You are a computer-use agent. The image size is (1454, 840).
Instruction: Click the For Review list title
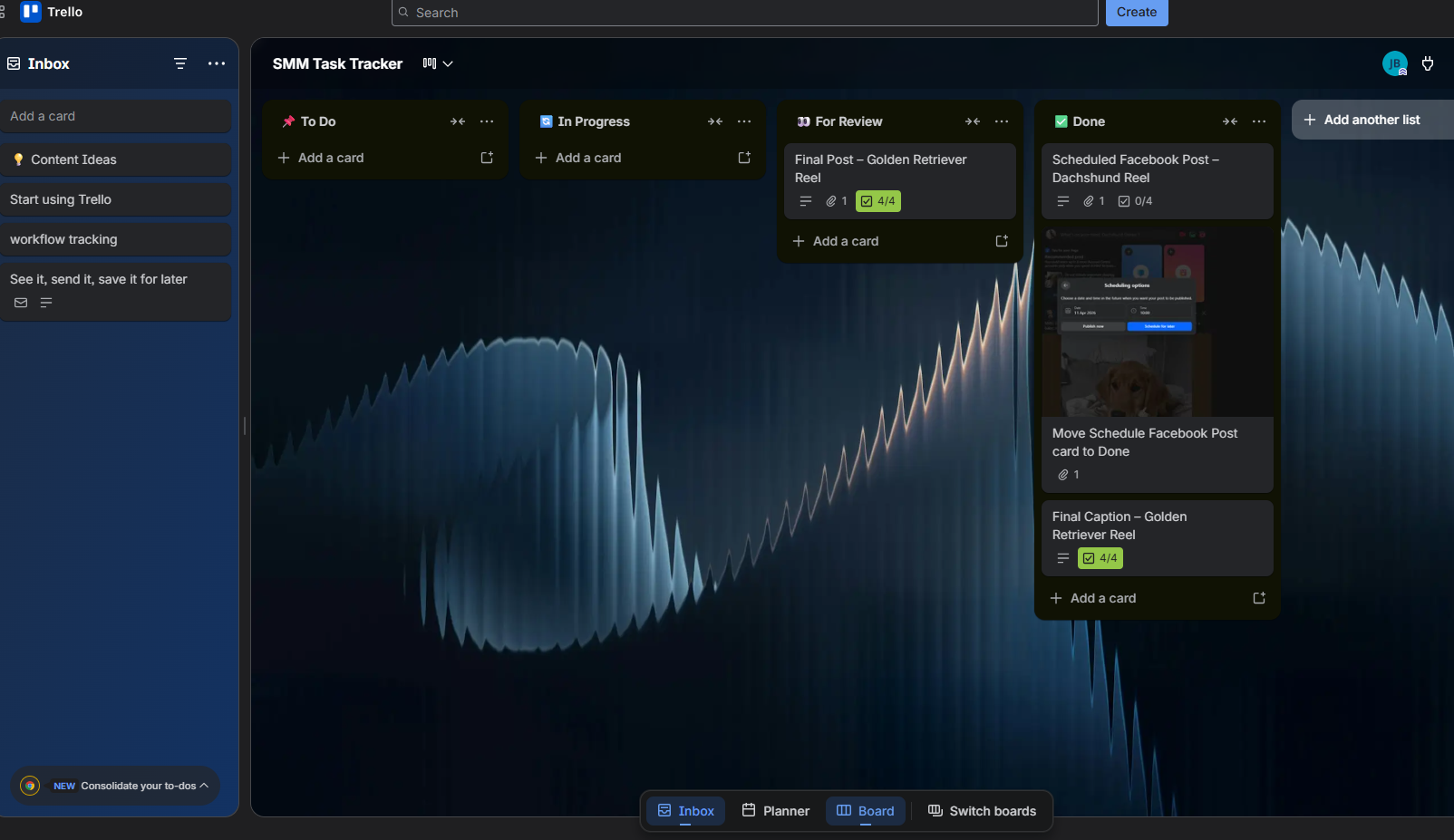tap(848, 121)
